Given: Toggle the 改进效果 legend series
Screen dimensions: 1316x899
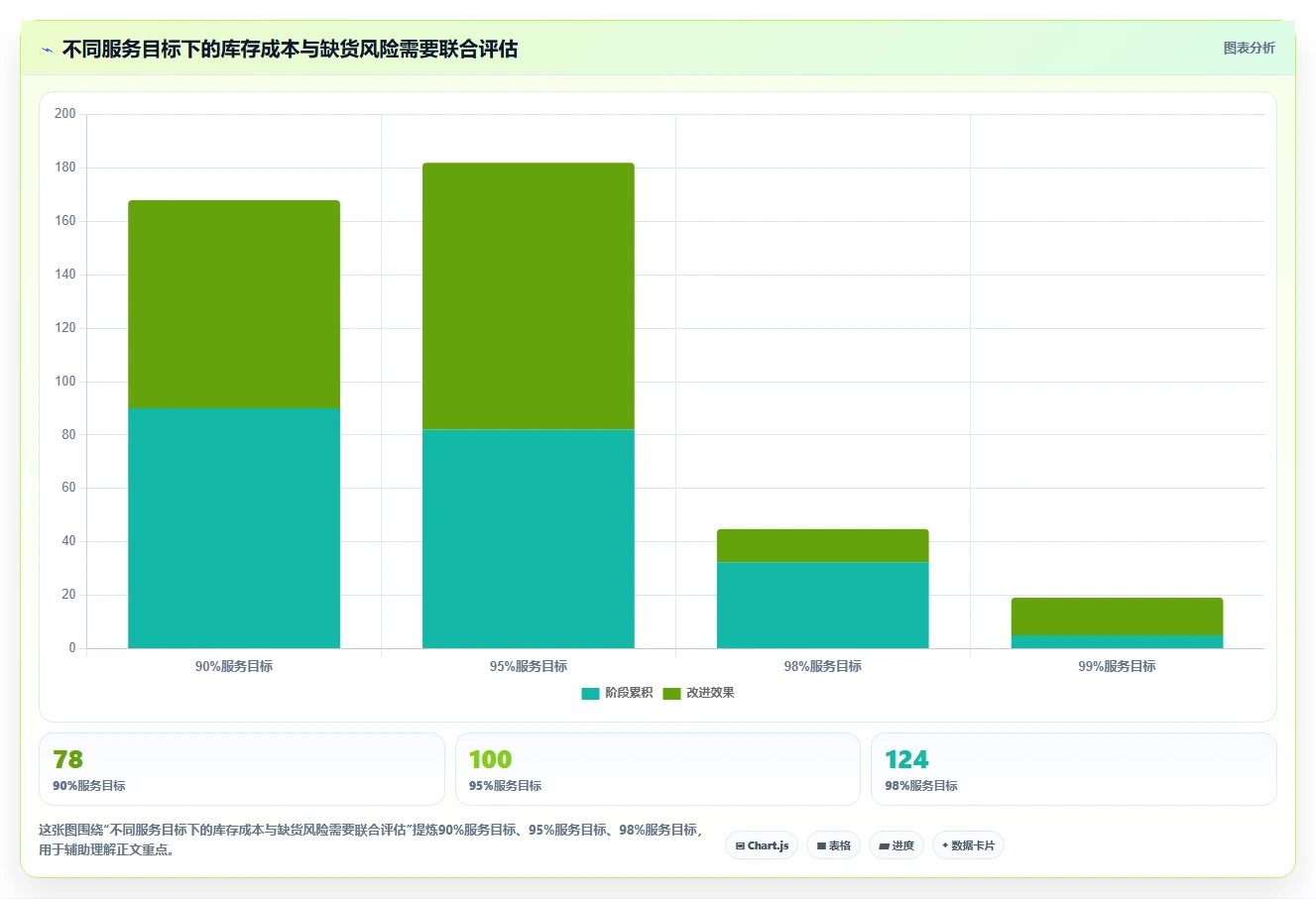Looking at the screenshot, I should [x=698, y=693].
